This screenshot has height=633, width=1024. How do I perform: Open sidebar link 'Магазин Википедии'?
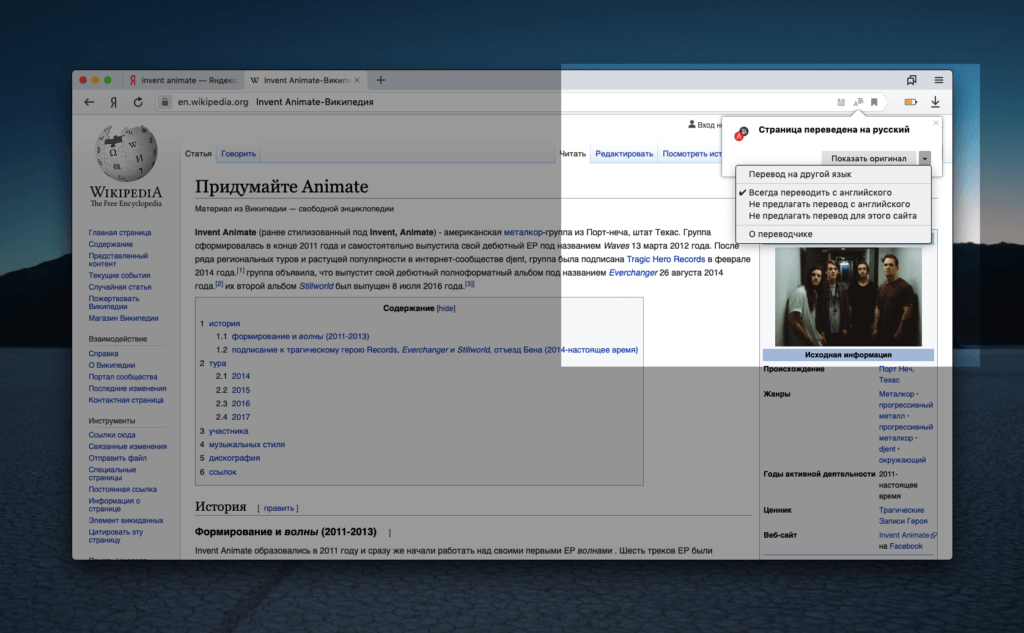[123, 318]
